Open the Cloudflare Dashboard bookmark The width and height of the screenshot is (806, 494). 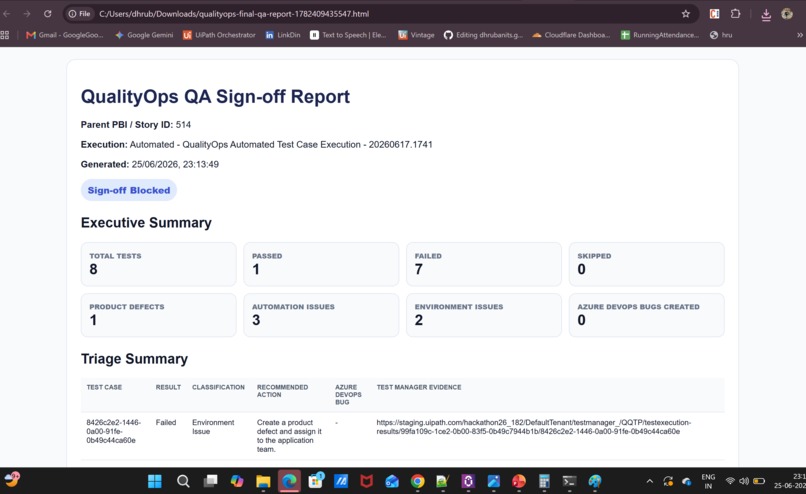tap(571, 35)
